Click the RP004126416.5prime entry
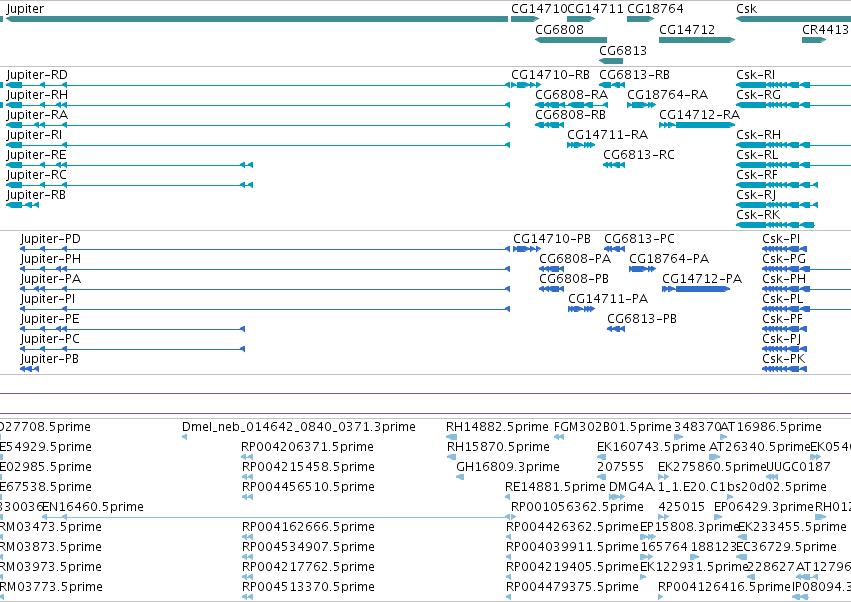This screenshot has height=602, width=851. click(724, 587)
